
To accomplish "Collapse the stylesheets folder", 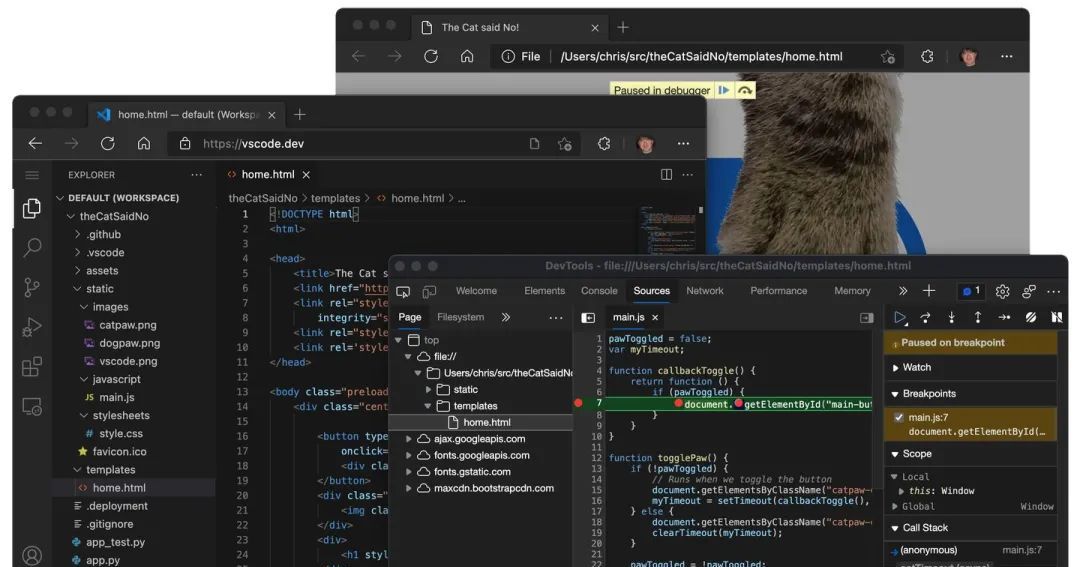I will click(84, 415).
